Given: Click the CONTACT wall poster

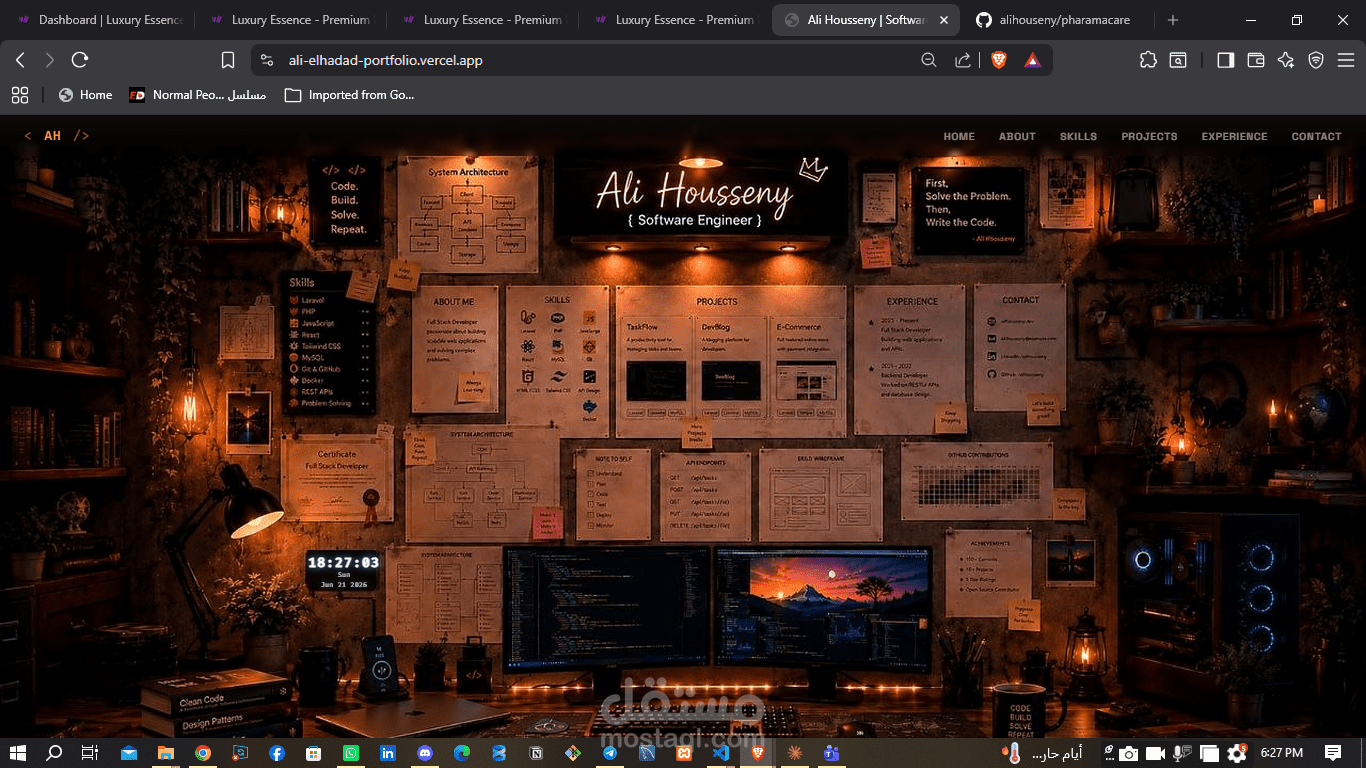Looking at the screenshot, I should pyautogui.click(x=1019, y=348).
